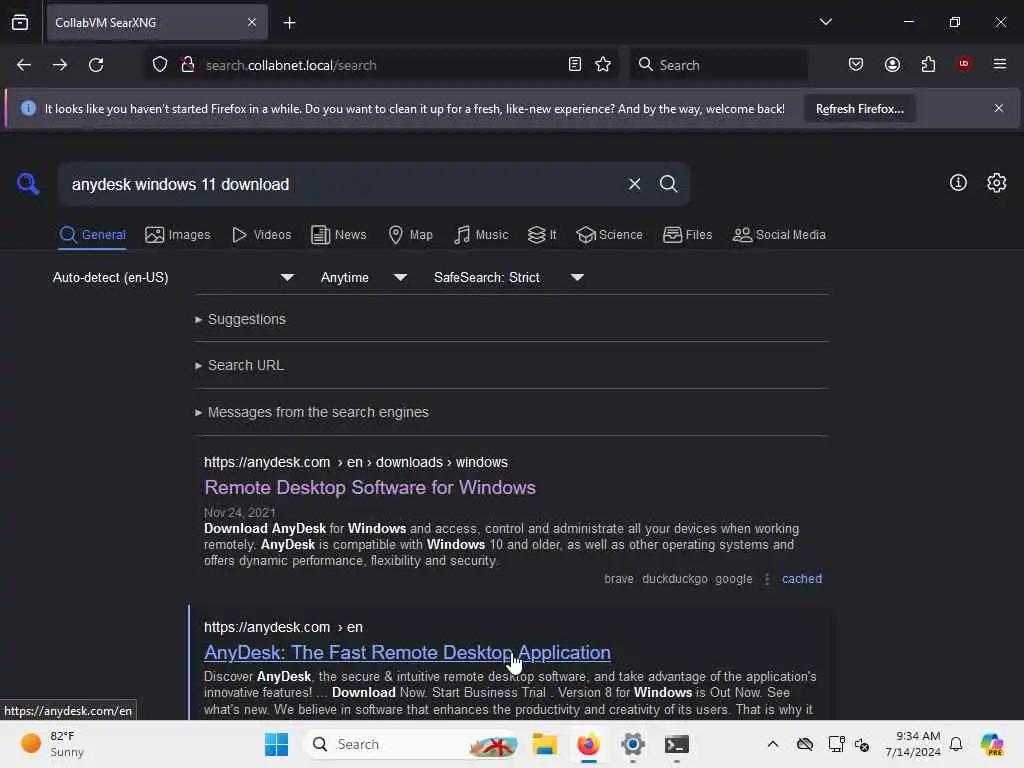
Task: Focus the SearXNG search query field
Action: click(x=343, y=184)
